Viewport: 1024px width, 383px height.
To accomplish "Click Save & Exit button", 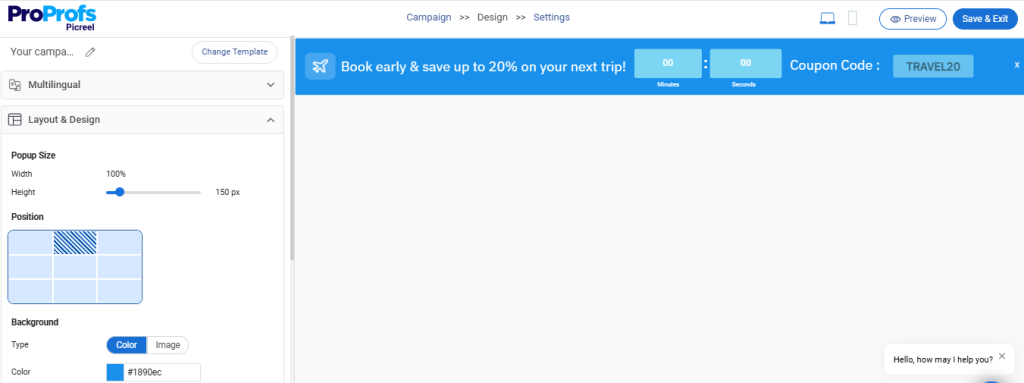I will point(985,19).
